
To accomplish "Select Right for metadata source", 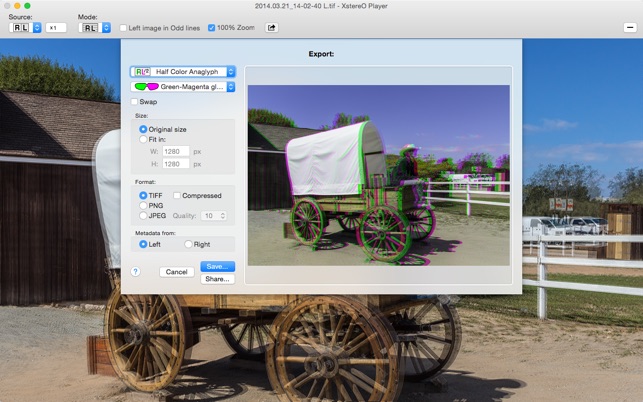I will tap(188, 244).
